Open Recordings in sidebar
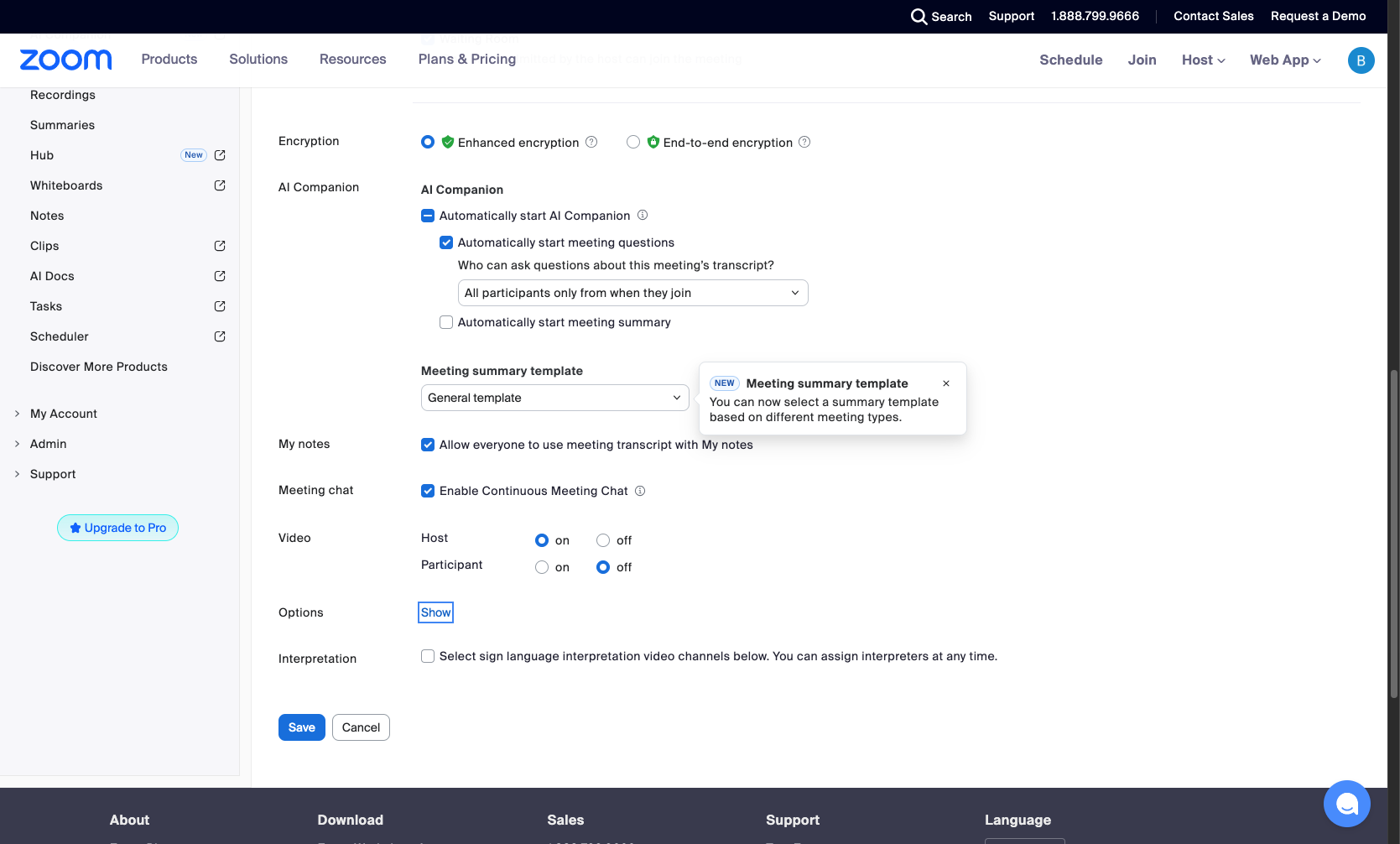This screenshot has height=844, width=1400. (63, 95)
